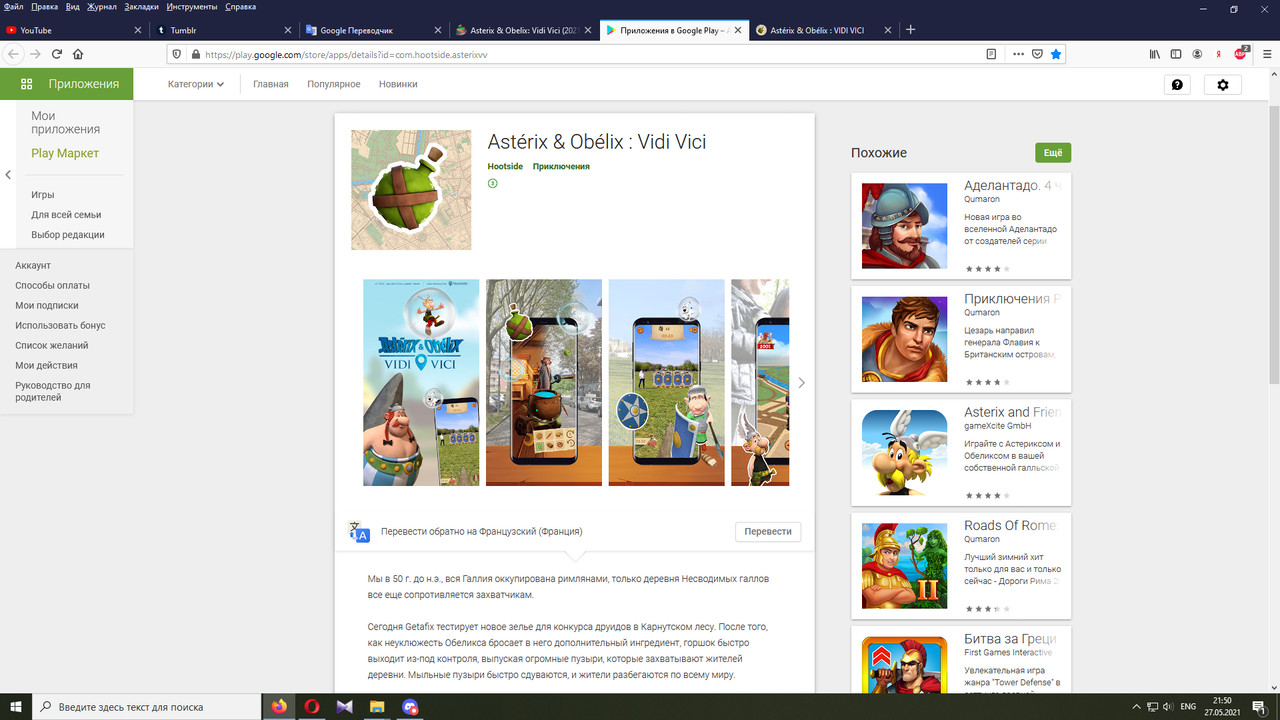Click the ENG language indicator

1188,707
